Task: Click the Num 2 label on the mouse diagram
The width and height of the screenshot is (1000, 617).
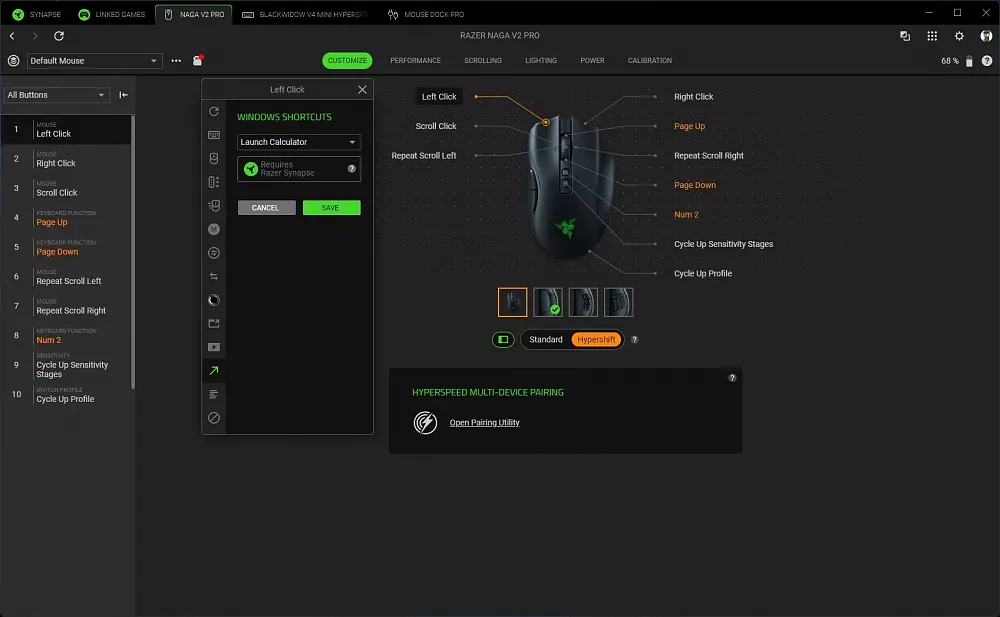Action: tap(686, 215)
